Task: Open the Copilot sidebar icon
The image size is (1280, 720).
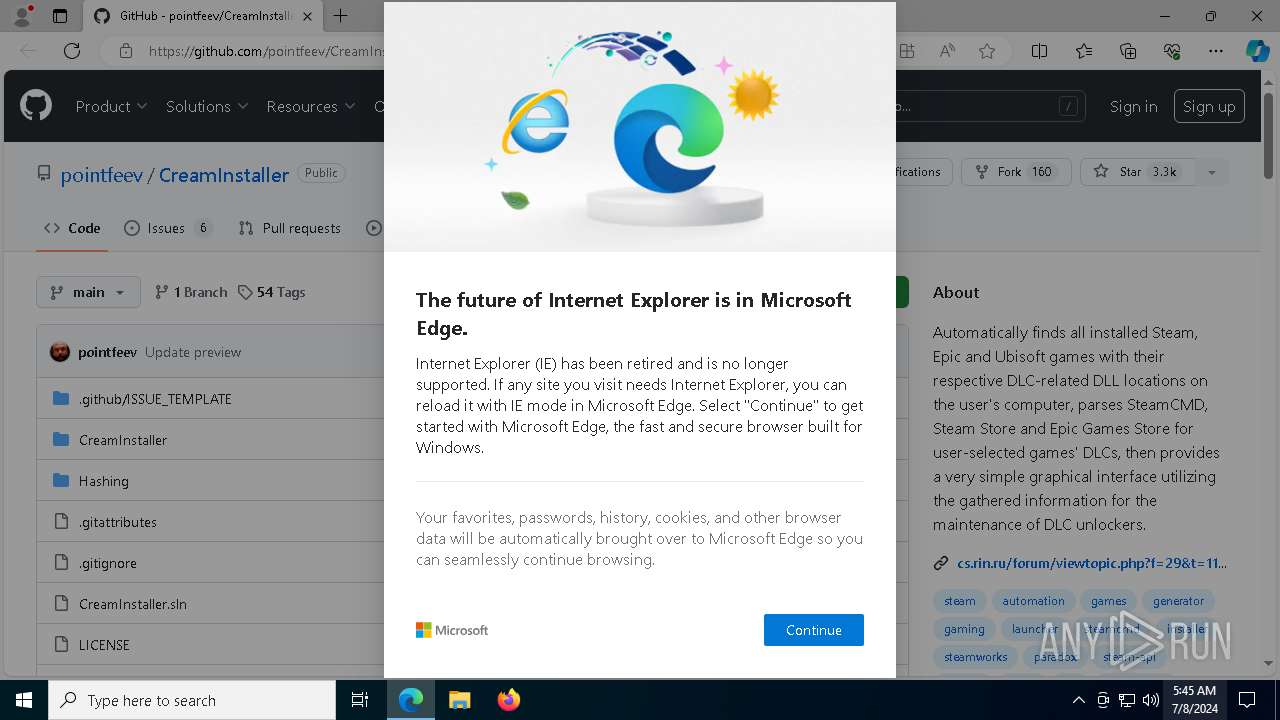Action: click(x=1257, y=51)
